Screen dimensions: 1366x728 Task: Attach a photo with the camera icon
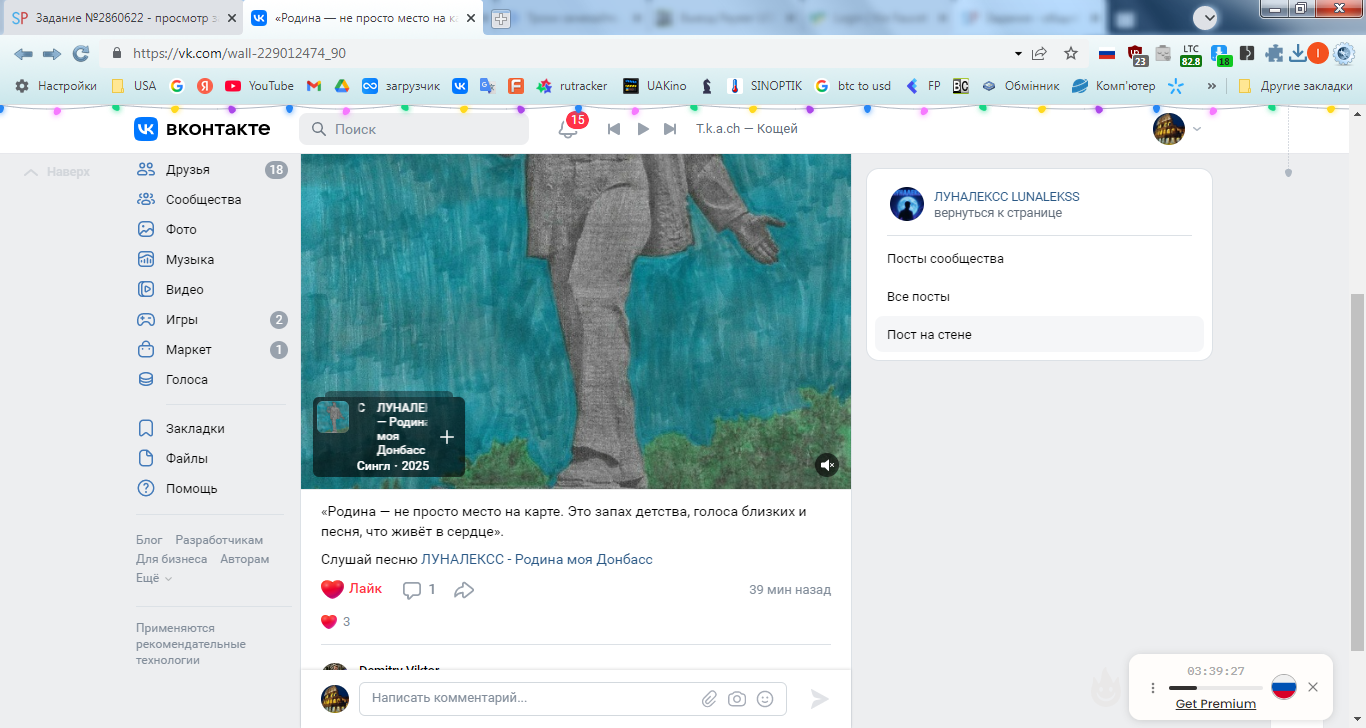pos(737,699)
